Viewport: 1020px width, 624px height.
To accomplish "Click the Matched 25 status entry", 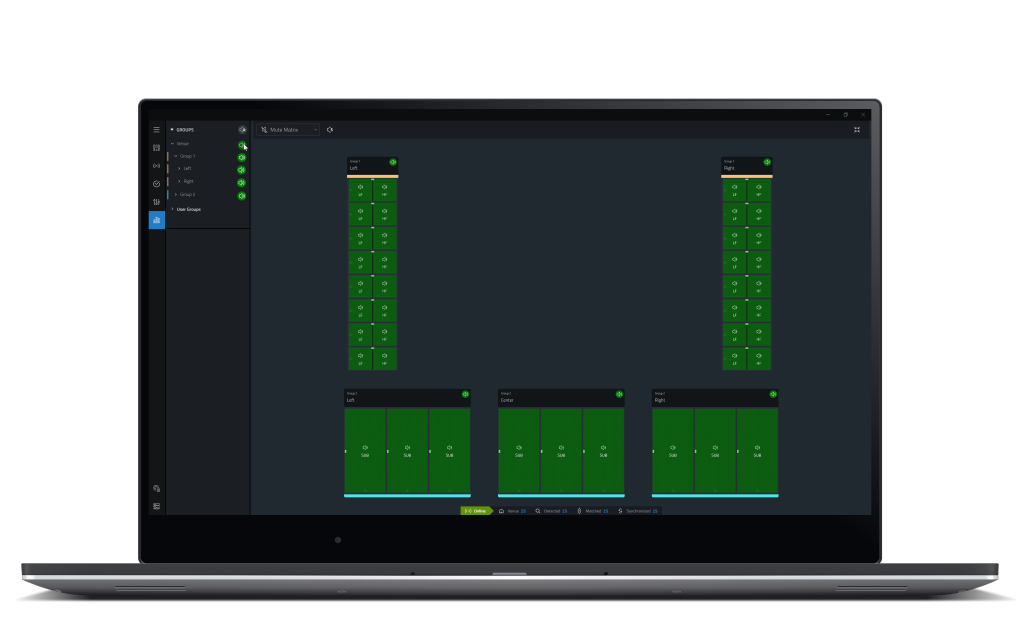I will click(593, 511).
